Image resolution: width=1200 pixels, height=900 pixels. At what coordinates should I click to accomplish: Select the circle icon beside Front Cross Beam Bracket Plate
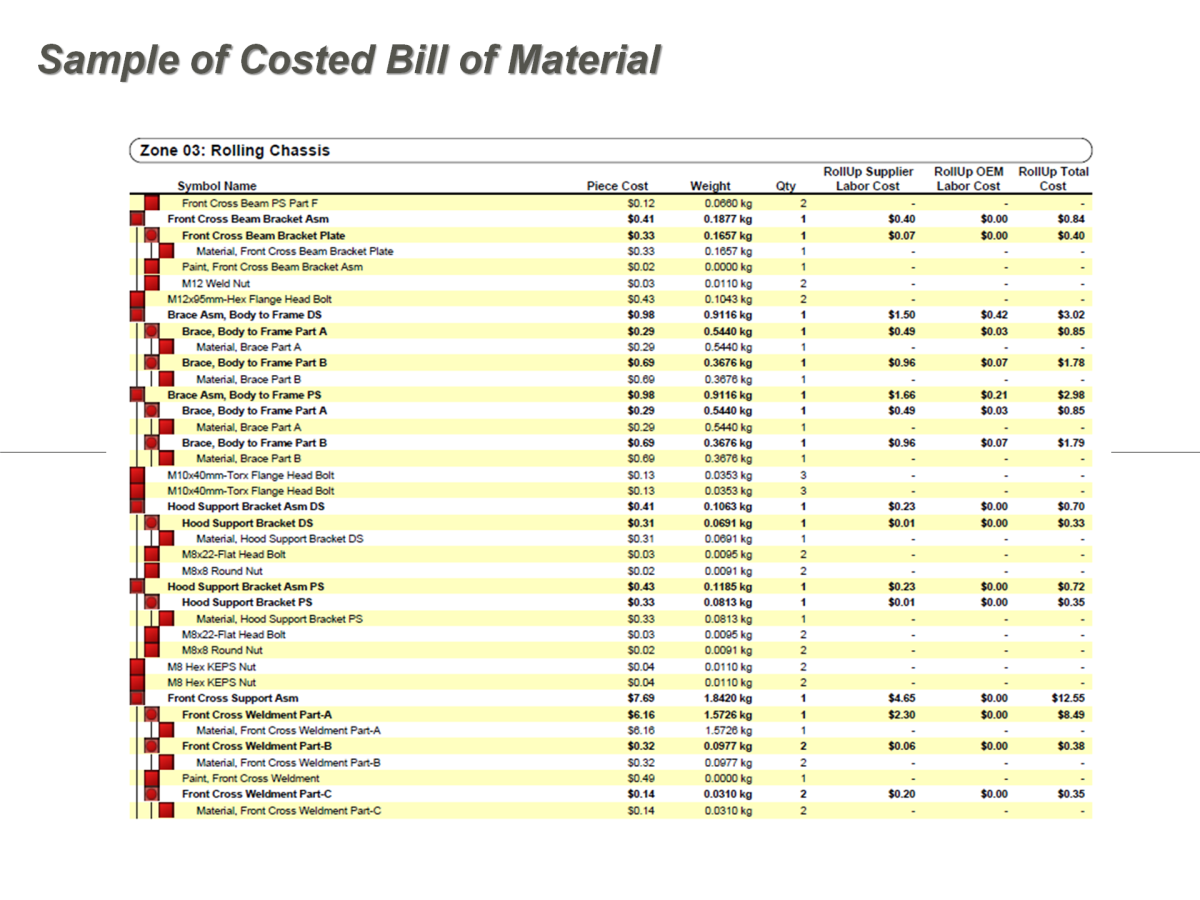(152, 235)
